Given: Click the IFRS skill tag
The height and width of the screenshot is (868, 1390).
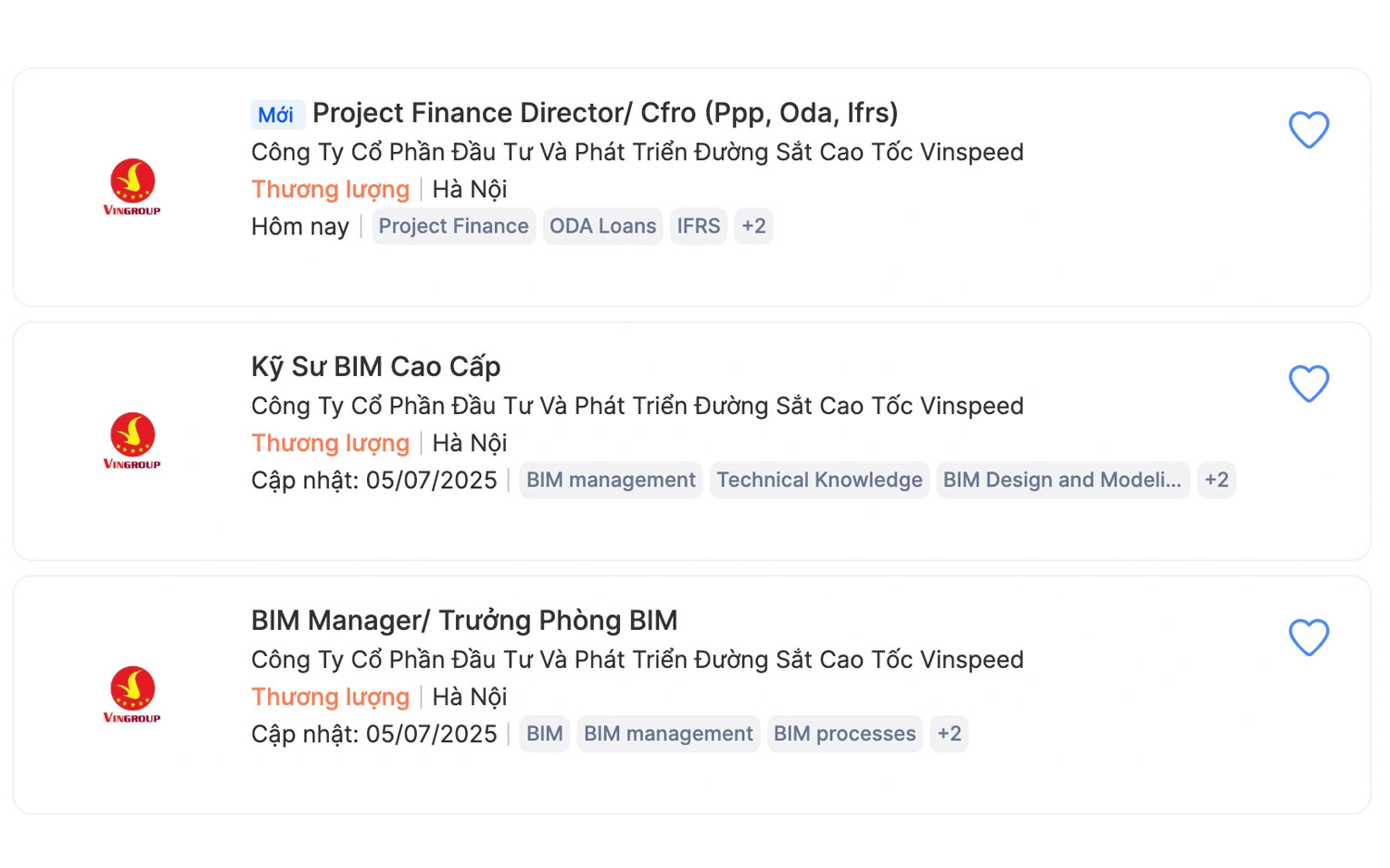Looking at the screenshot, I should [x=698, y=226].
